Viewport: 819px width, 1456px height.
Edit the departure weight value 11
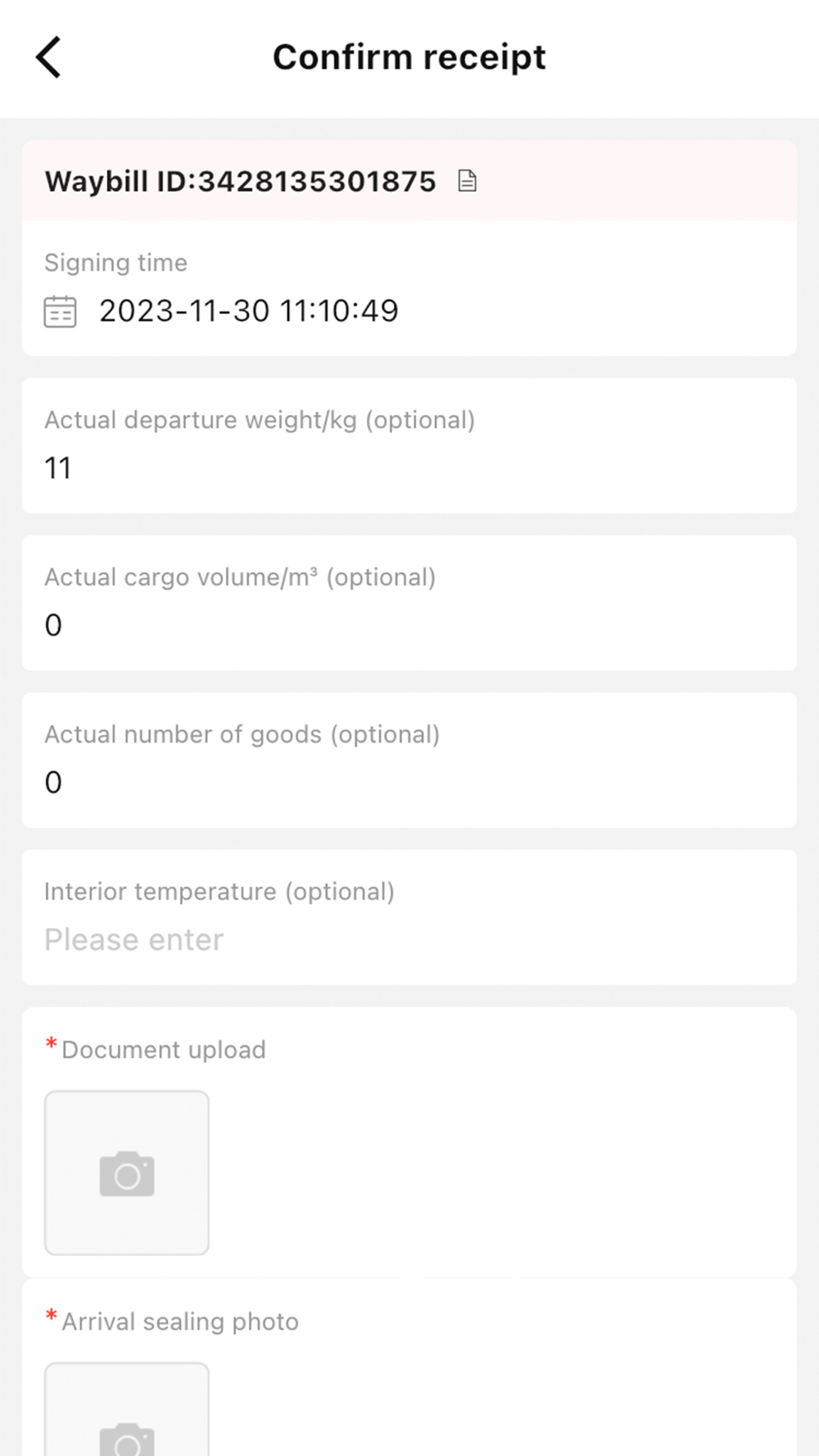click(58, 468)
